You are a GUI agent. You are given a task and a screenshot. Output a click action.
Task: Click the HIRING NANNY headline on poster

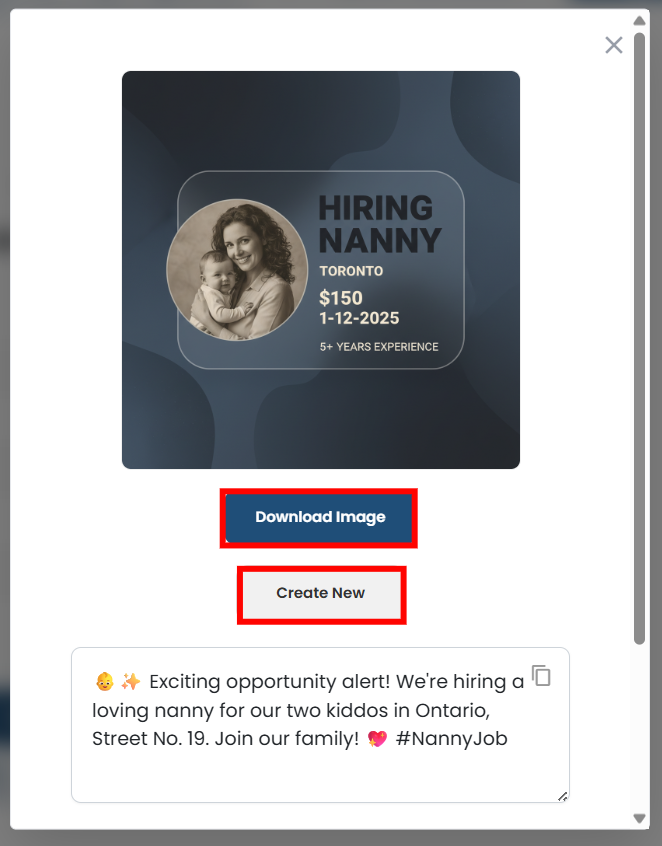point(380,224)
